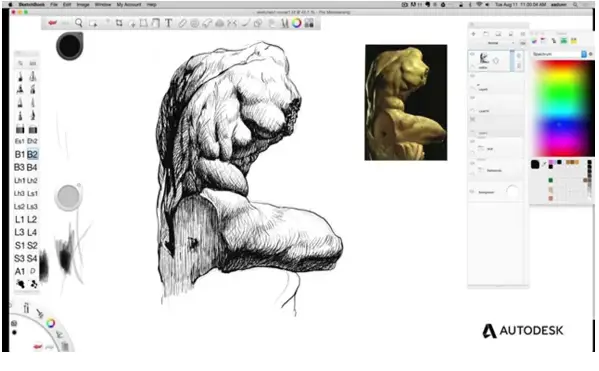Open the My Account menu
This screenshot has height=371, width=599.
(x=129, y=5)
